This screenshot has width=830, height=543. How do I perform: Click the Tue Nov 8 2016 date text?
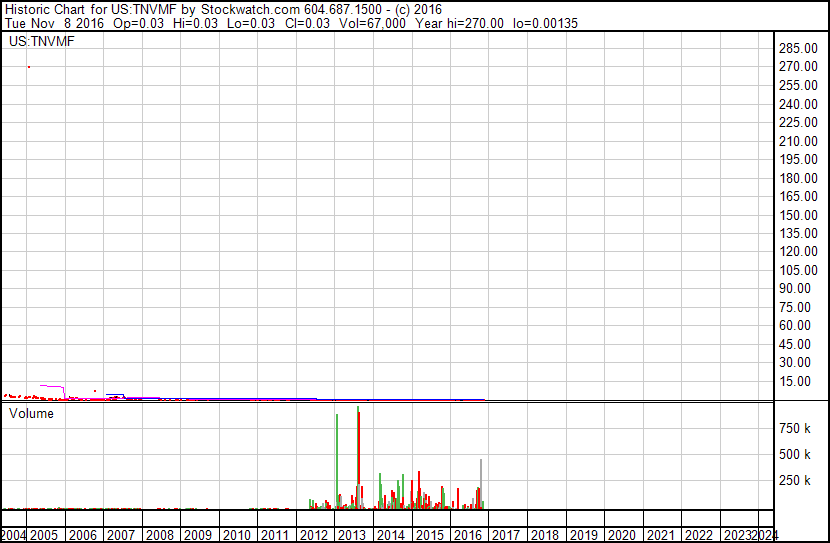(x=54, y=23)
